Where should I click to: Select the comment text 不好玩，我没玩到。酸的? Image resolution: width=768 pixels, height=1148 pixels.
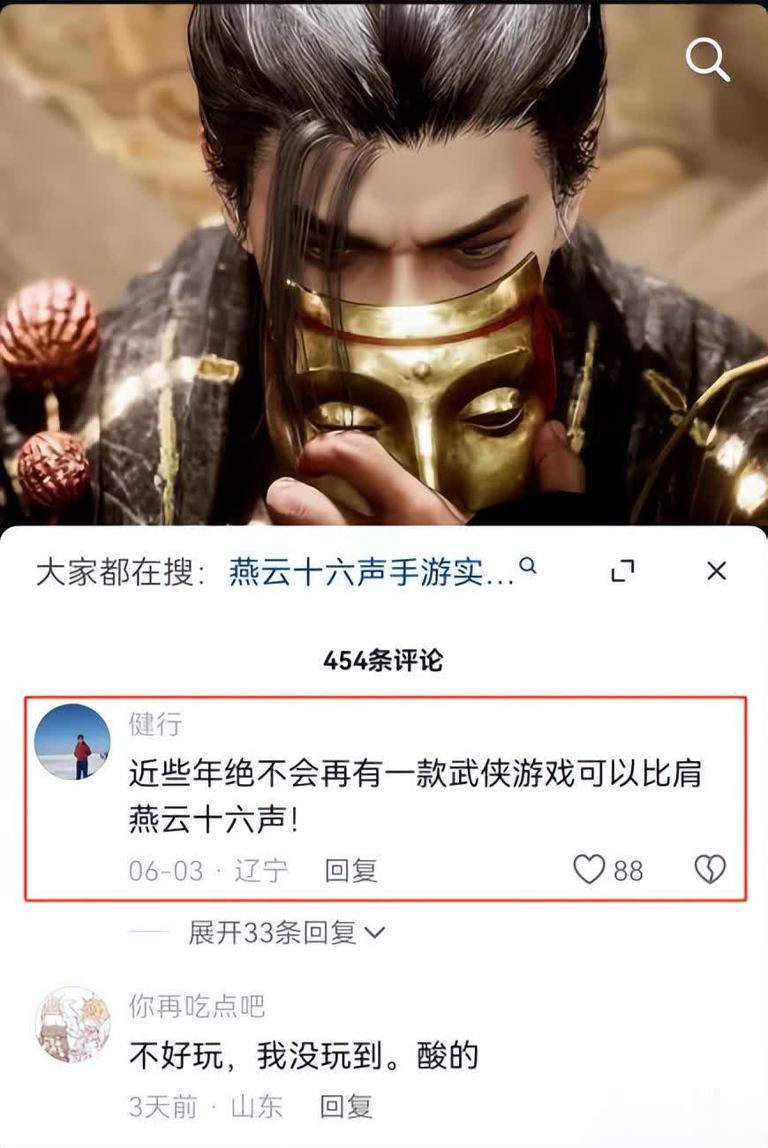click(x=304, y=1056)
